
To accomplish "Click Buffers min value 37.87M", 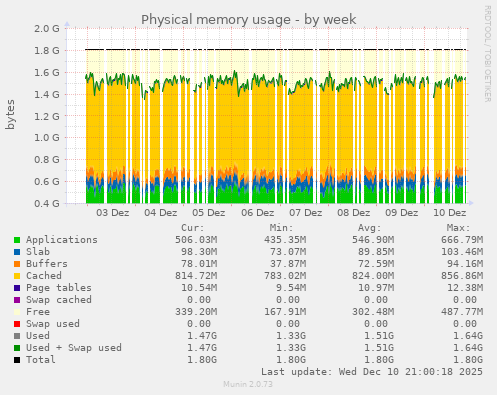I will click(288, 264).
